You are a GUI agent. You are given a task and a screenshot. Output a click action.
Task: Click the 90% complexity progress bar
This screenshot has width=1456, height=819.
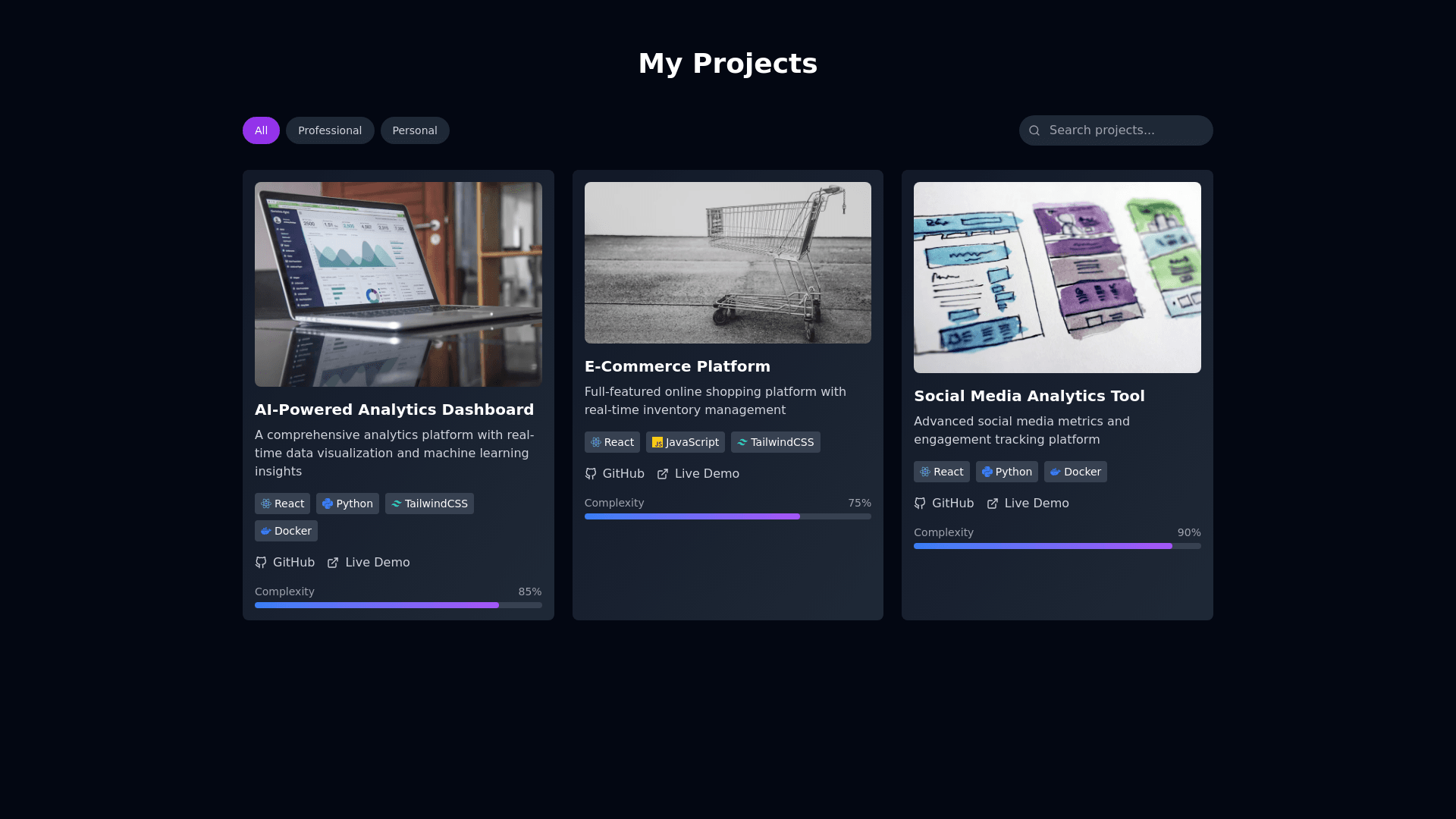(1056, 546)
